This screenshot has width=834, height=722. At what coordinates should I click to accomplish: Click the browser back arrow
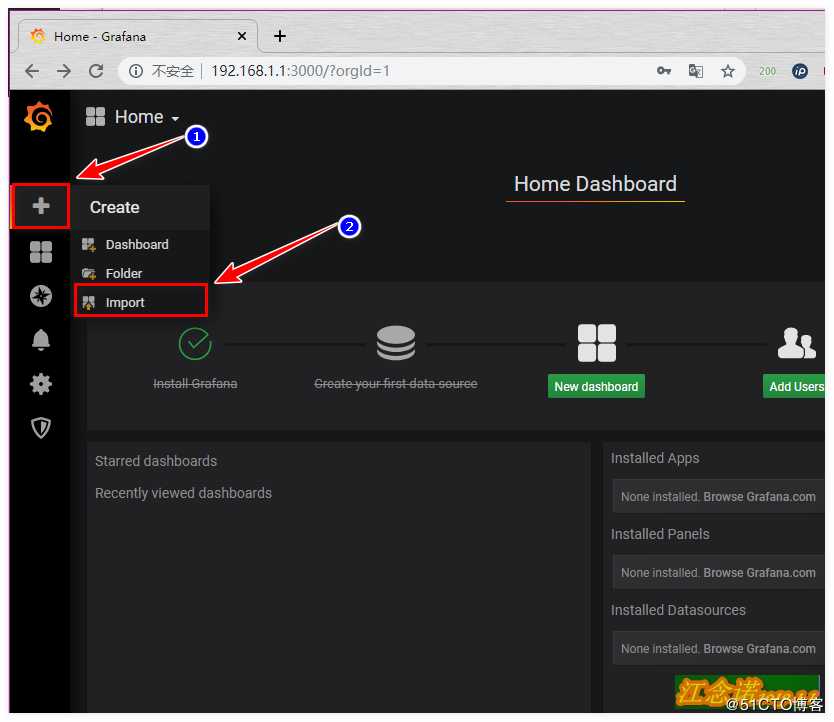(x=32, y=71)
